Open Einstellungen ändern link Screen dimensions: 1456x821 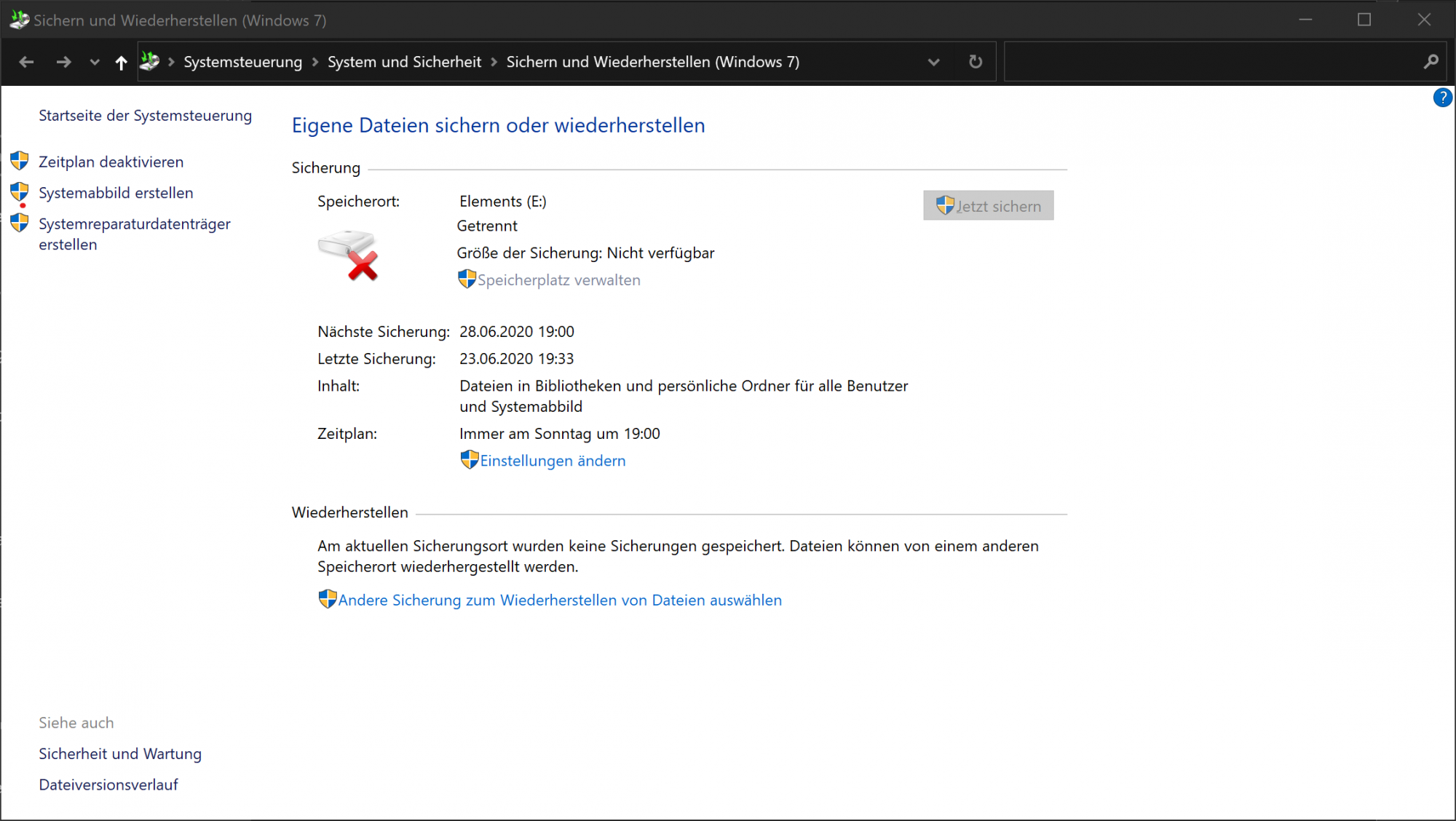coord(552,461)
